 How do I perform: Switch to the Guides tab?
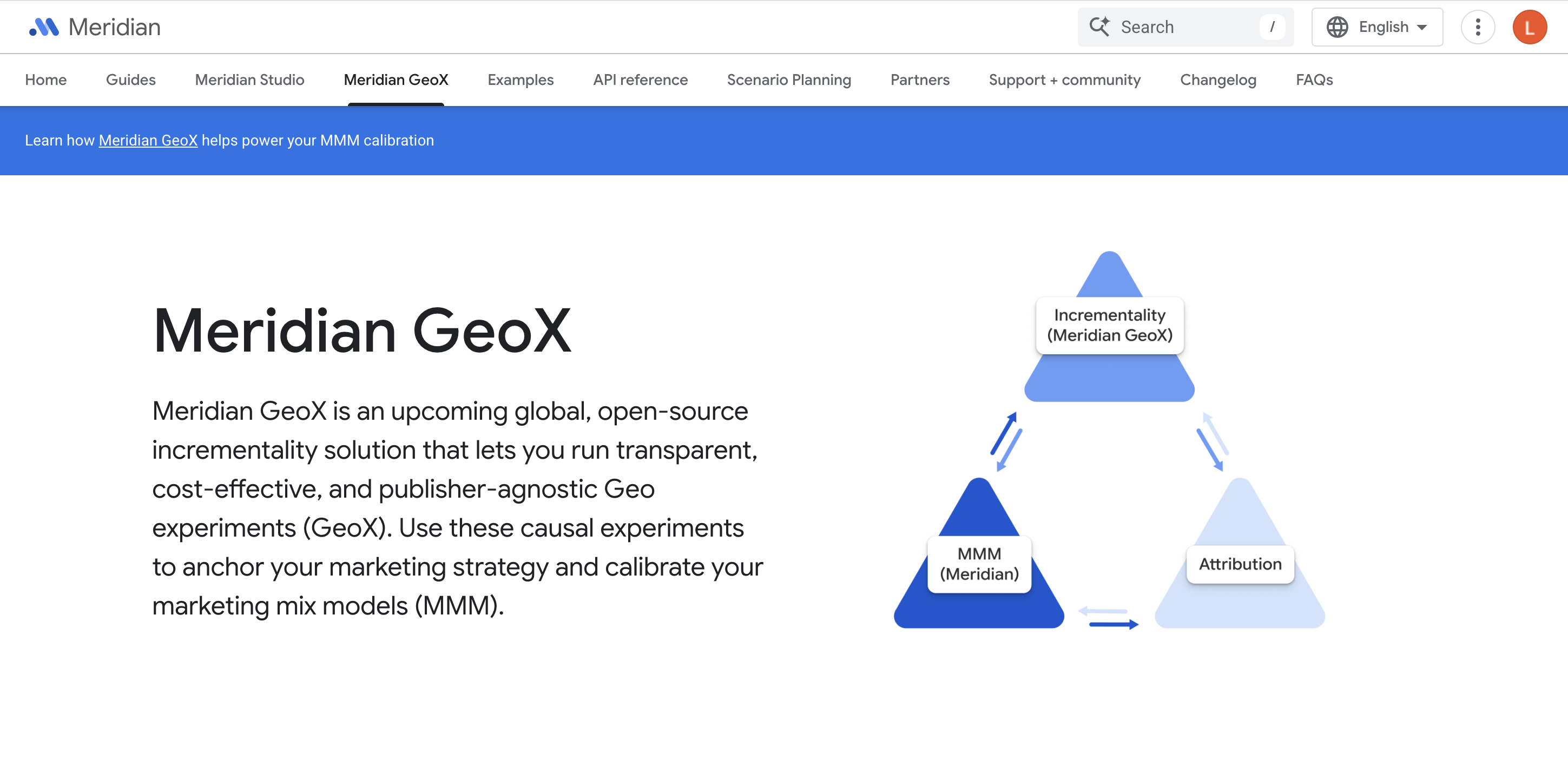tap(131, 80)
